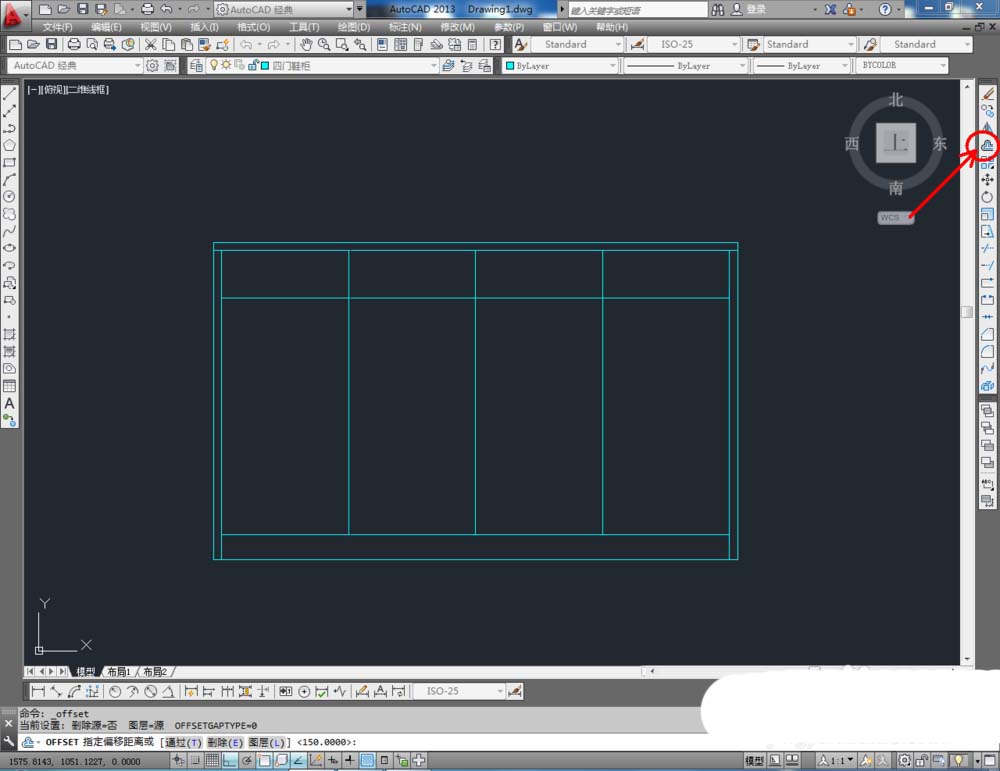The width and height of the screenshot is (1000, 771).
Task: Click the keyword search input field
Action: [x=638, y=10]
